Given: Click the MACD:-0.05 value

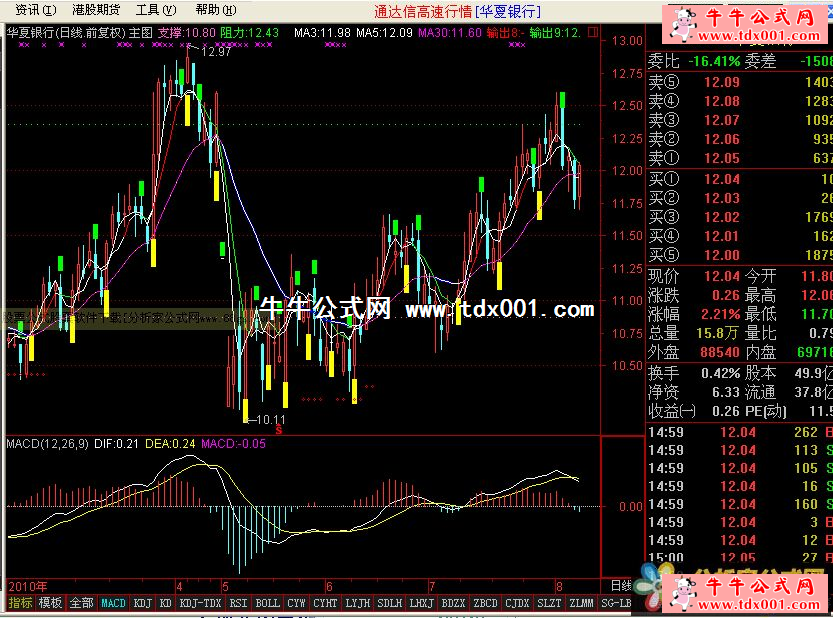Looking at the screenshot, I should click(233, 444).
